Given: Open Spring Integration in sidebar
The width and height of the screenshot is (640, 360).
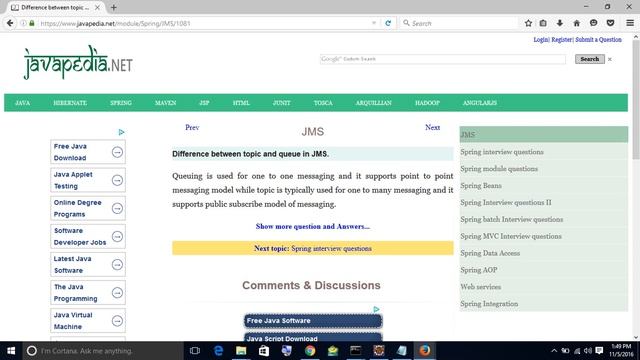Looking at the screenshot, I should pos(489,304).
